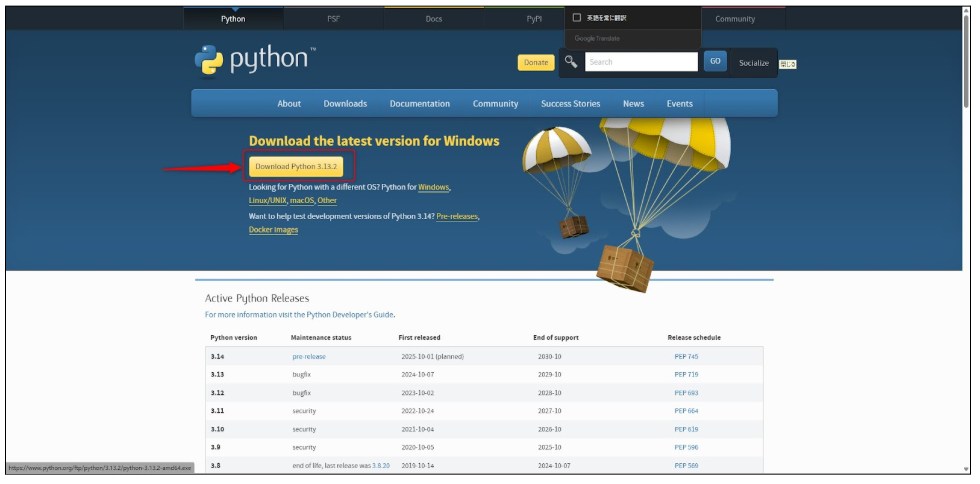Open the Downloads menu

click(x=345, y=104)
